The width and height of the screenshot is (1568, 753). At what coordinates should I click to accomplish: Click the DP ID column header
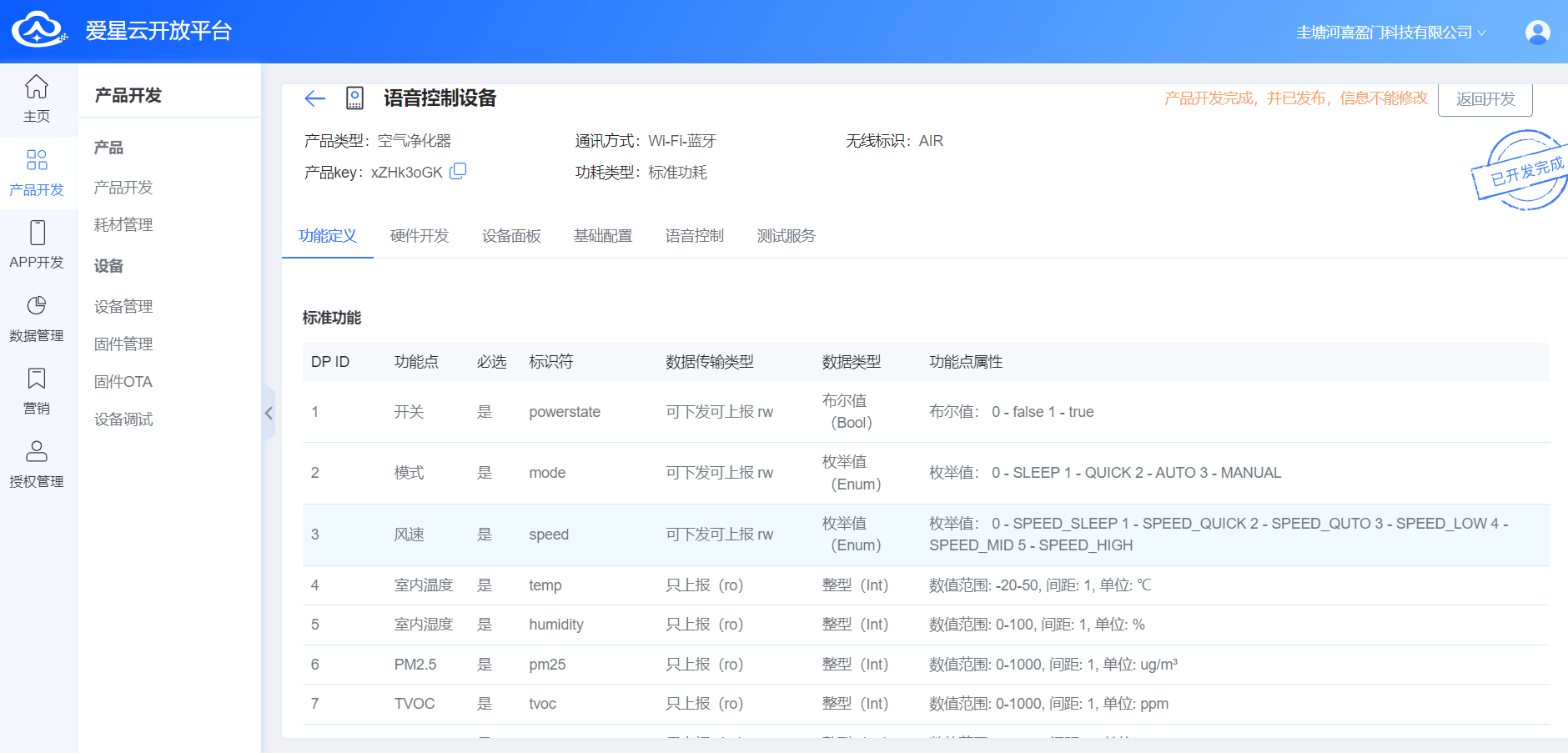pos(330,362)
